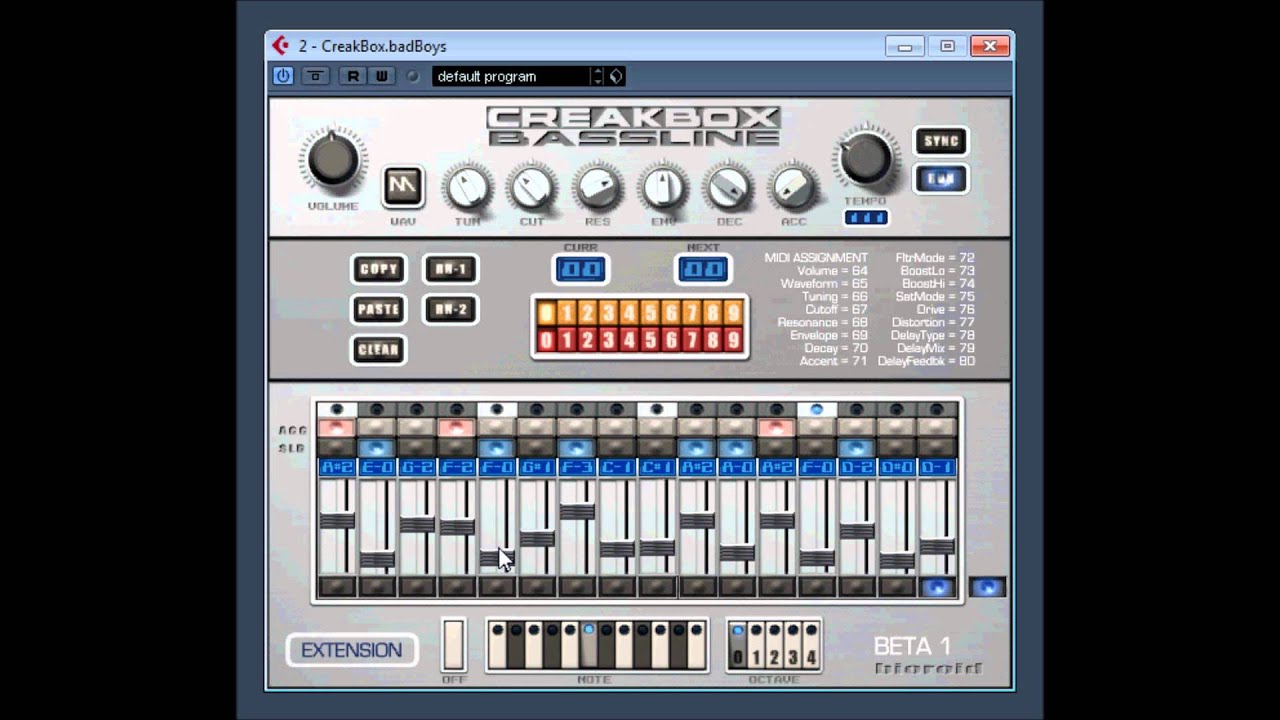Click the TEMPO knob
The image size is (1280, 720).
pyautogui.click(x=865, y=158)
